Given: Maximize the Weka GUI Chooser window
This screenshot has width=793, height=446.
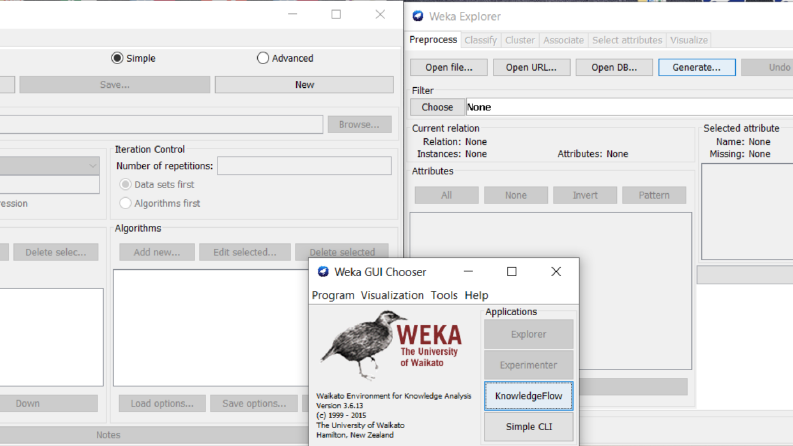Looking at the screenshot, I should tap(512, 272).
